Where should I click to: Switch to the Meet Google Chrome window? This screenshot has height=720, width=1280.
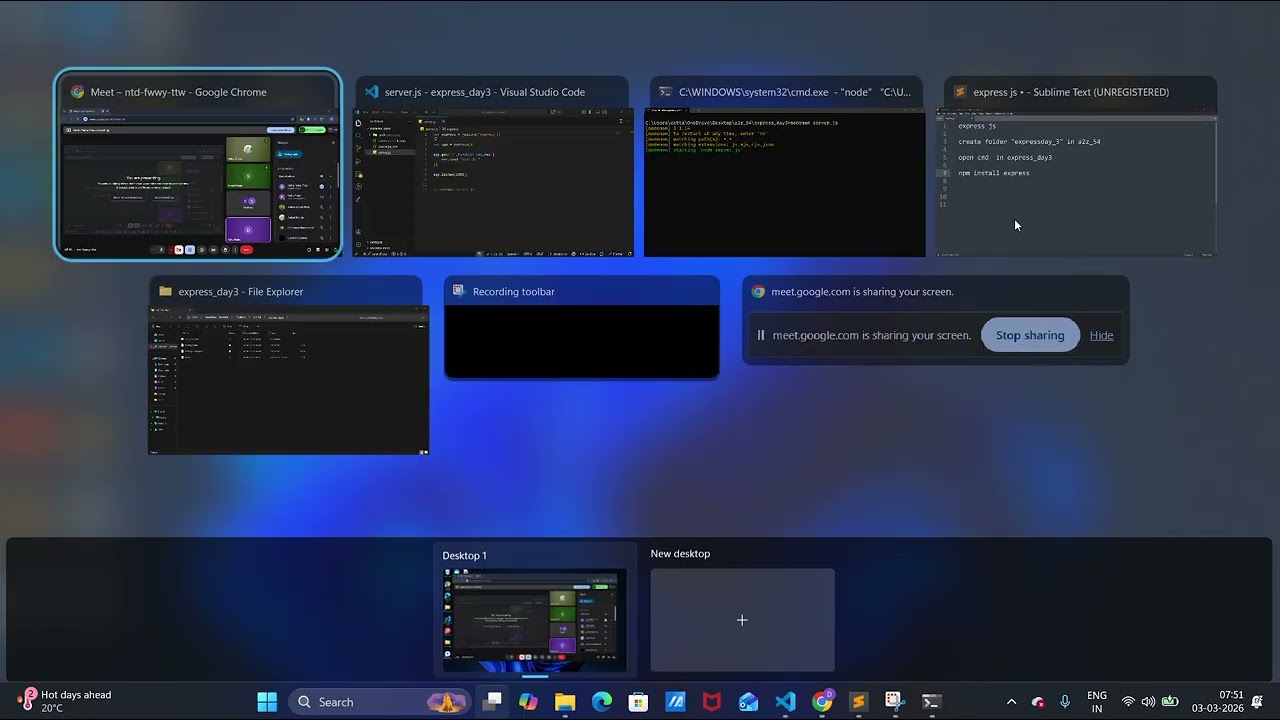[198, 165]
